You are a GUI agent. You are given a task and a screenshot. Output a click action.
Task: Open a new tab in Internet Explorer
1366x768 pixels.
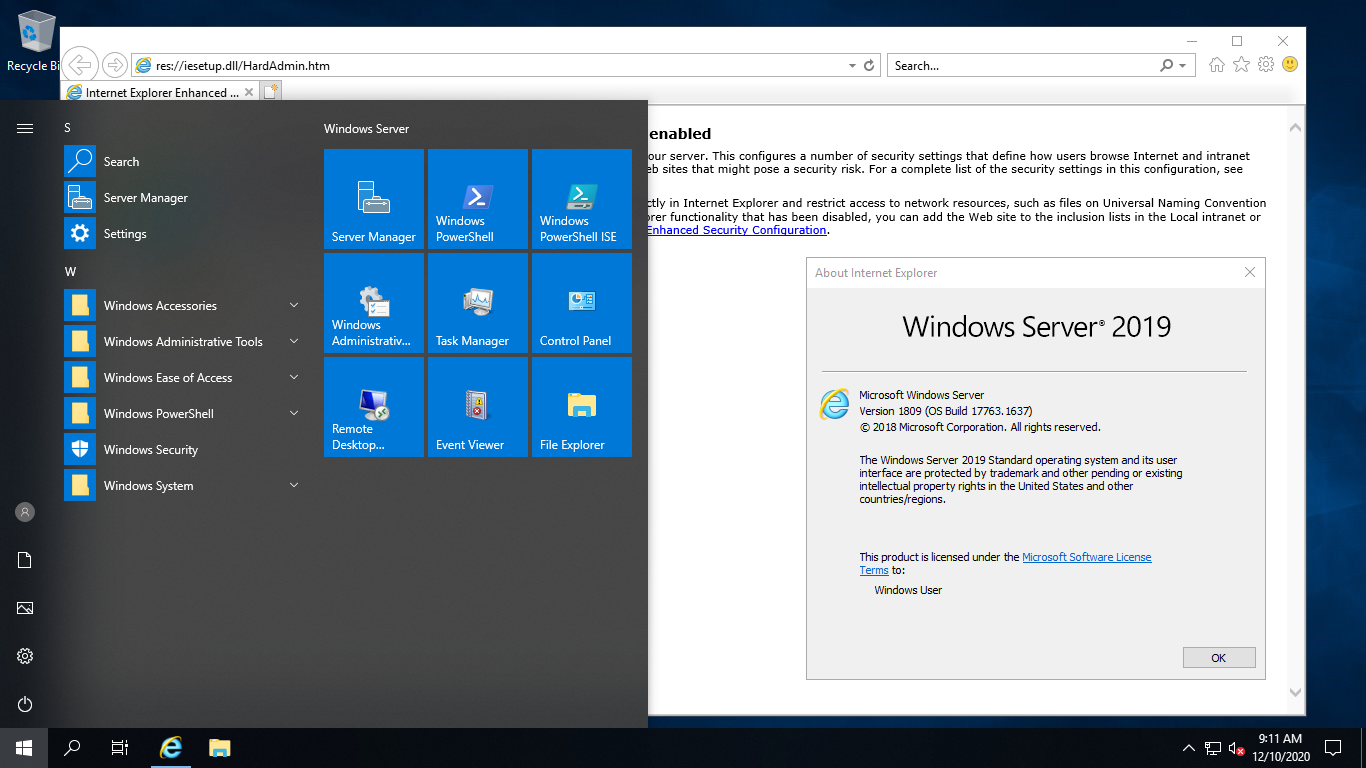(x=271, y=92)
